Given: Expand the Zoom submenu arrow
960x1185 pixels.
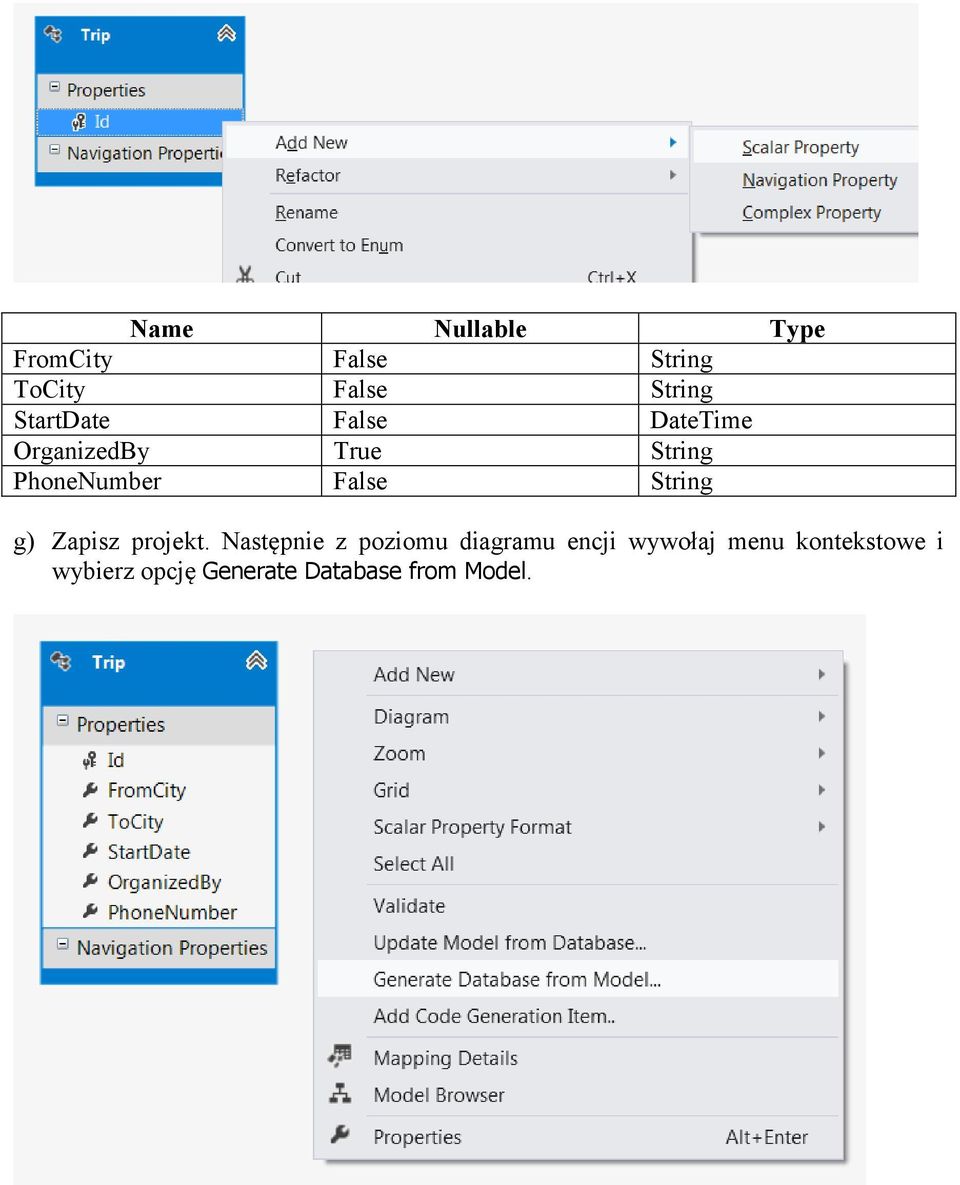Looking at the screenshot, I should pos(822,753).
